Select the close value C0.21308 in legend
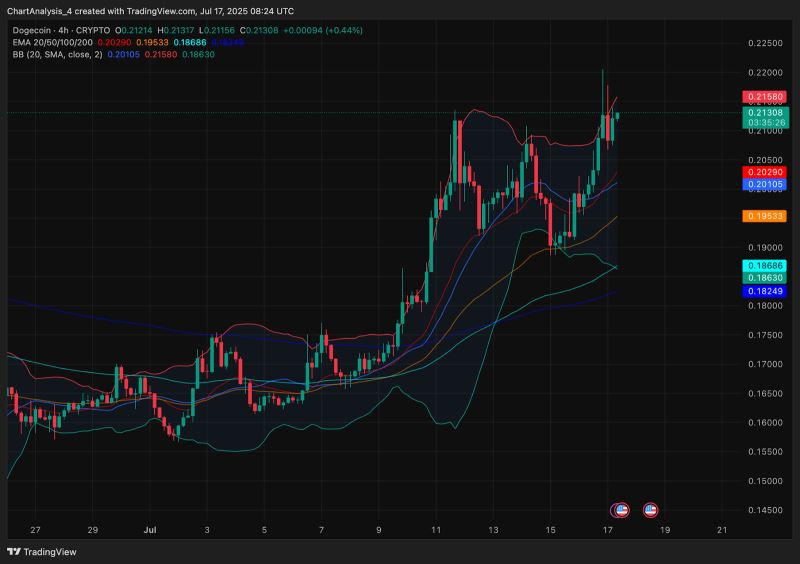The width and height of the screenshot is (800, 564). [259, 31]
